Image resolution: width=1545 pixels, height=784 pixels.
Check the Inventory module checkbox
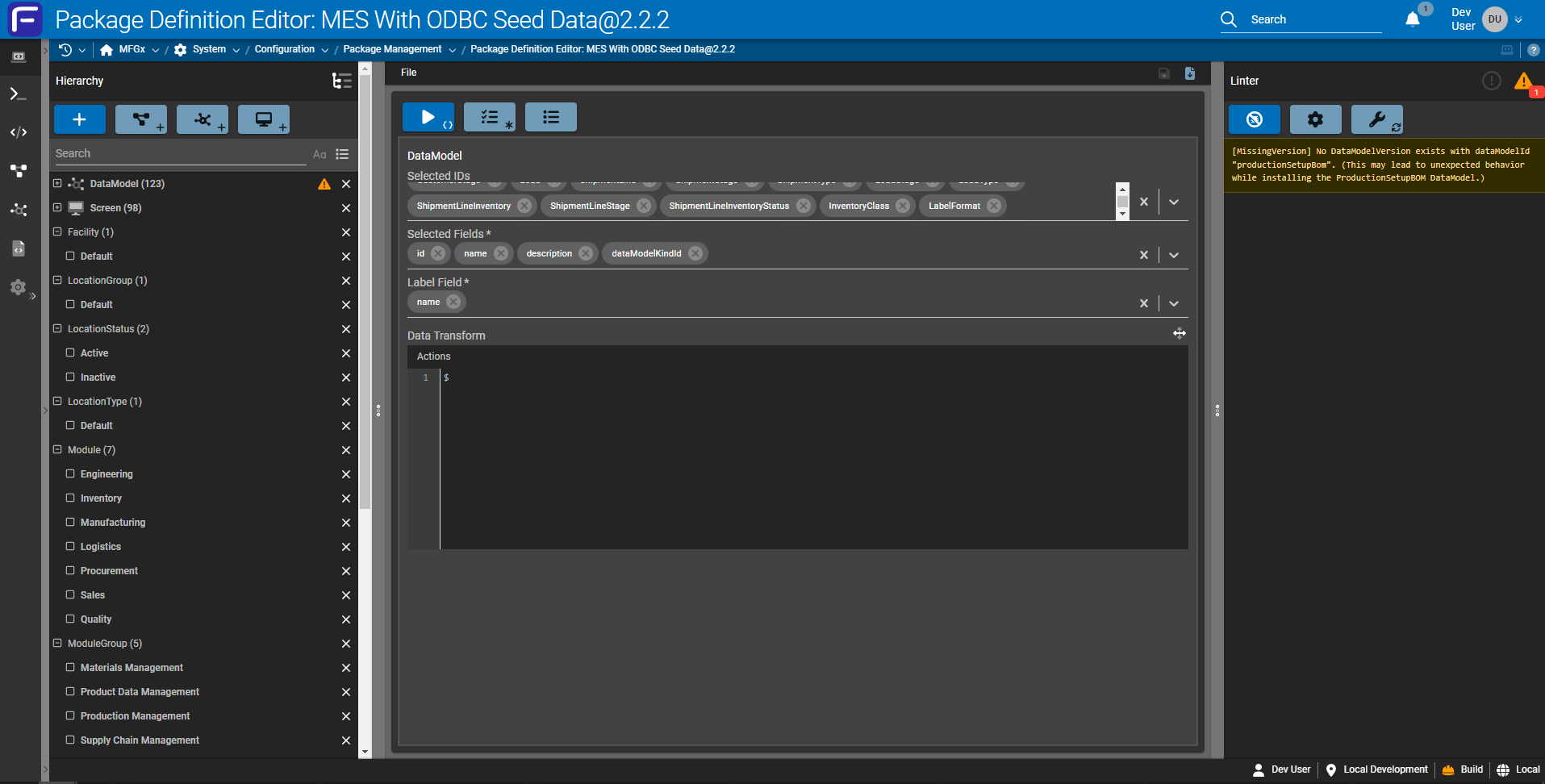coord(70,498)
